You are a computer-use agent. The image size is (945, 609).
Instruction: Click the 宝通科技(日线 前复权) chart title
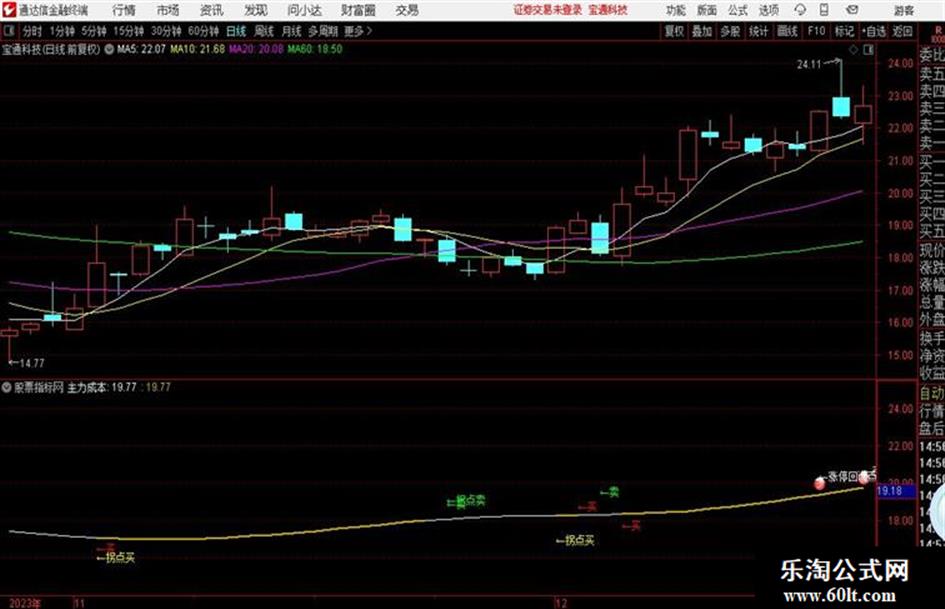coord(51,49)
